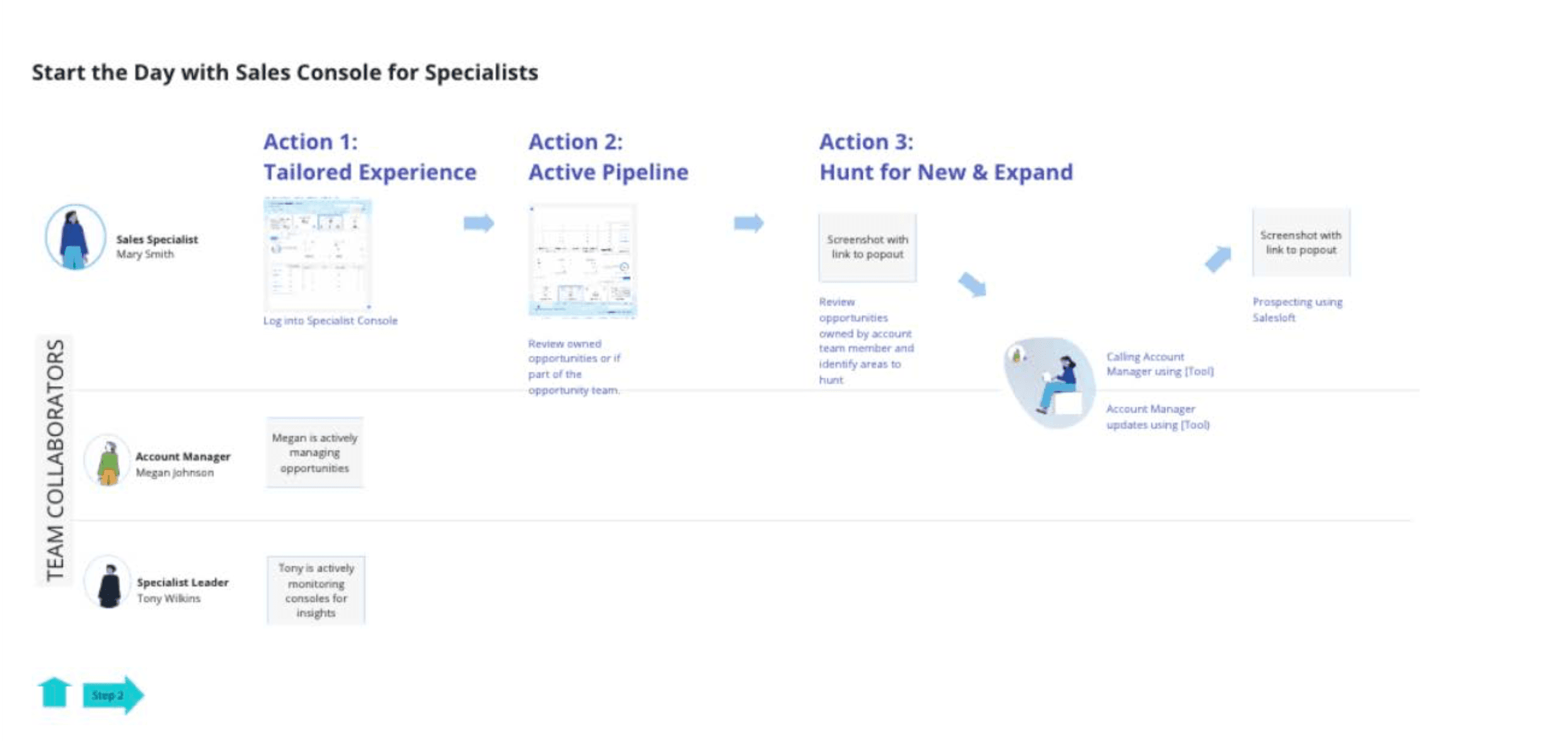Go to Step 2 arrow button
Viewport: 1568px width, 741px height.
pyautogui.click(x=113, y=694)
